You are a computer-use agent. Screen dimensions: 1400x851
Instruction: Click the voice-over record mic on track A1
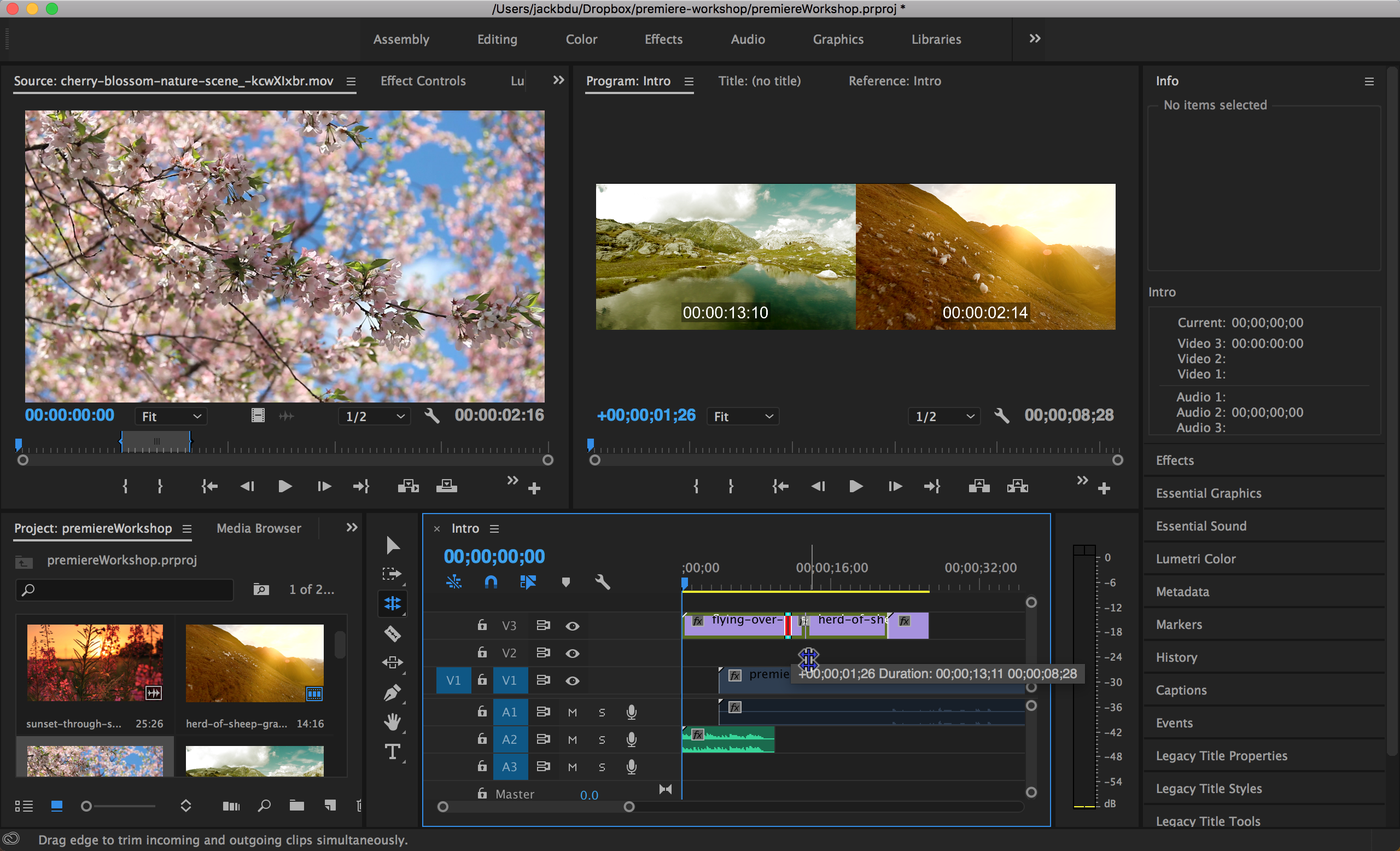pos(631,711)
